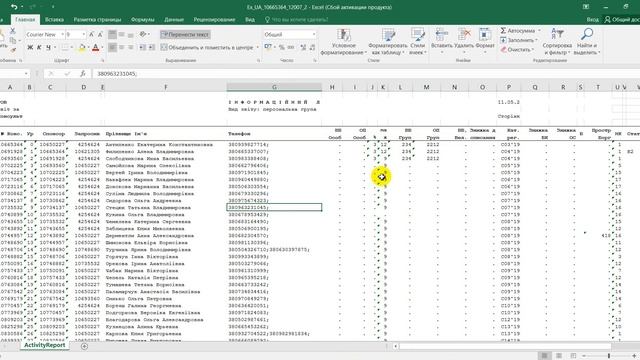The height and width of the screenshot is (360, 640).
Task: Click the Format Painter brush icon
Action: (13, 50)
